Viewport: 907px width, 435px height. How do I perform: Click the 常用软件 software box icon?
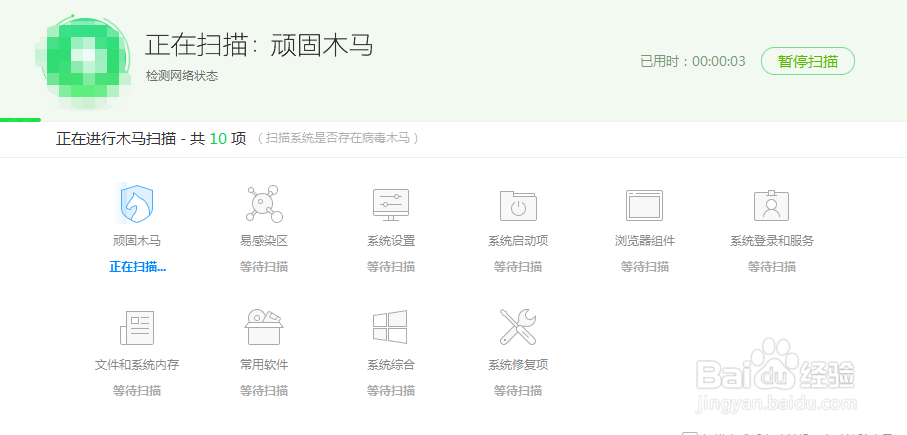264,327
